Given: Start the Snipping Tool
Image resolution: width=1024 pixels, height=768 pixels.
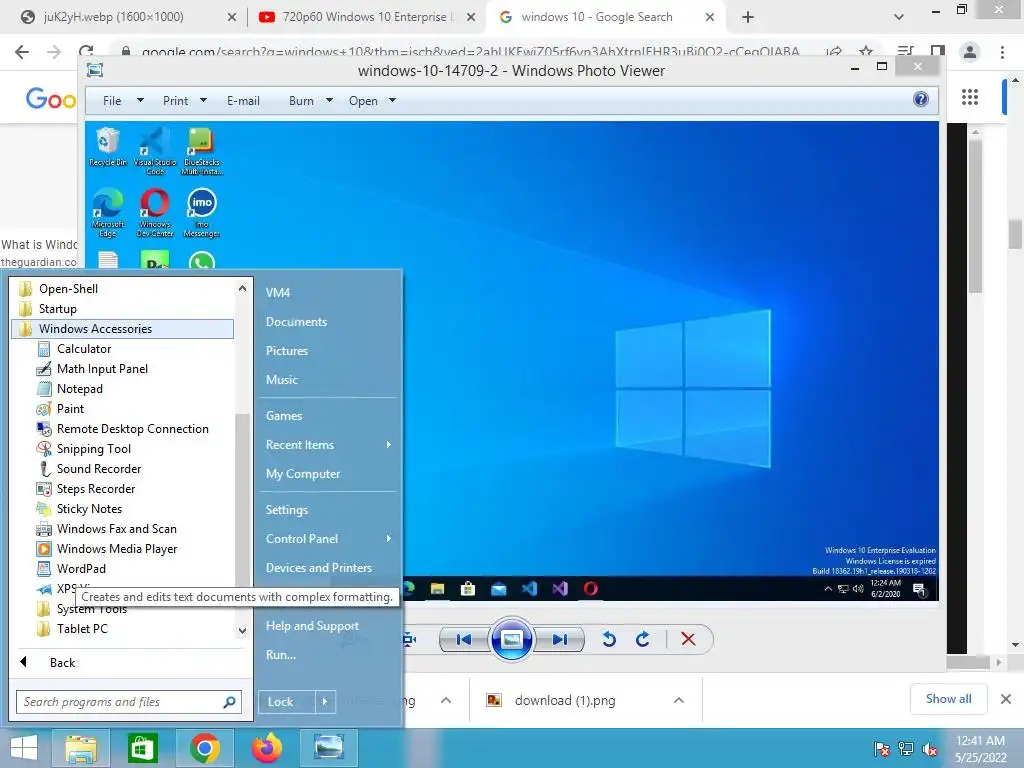Looking at the screenshot, I should (x=93, y=449).
